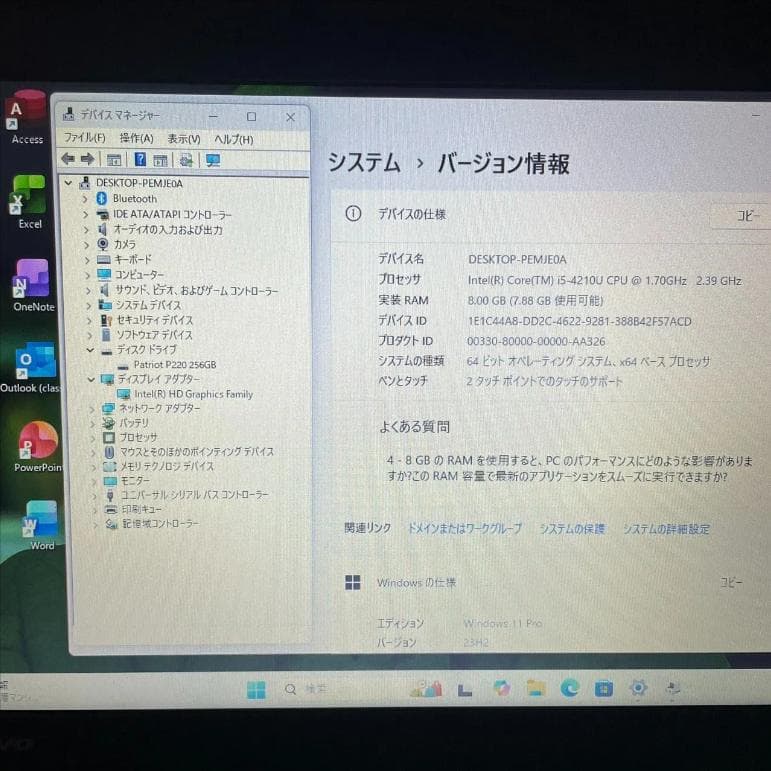The height and width of the screenshot is (771, 771).
Task: Click コピー button for デバイスの仕様
Action: (741, 215)
